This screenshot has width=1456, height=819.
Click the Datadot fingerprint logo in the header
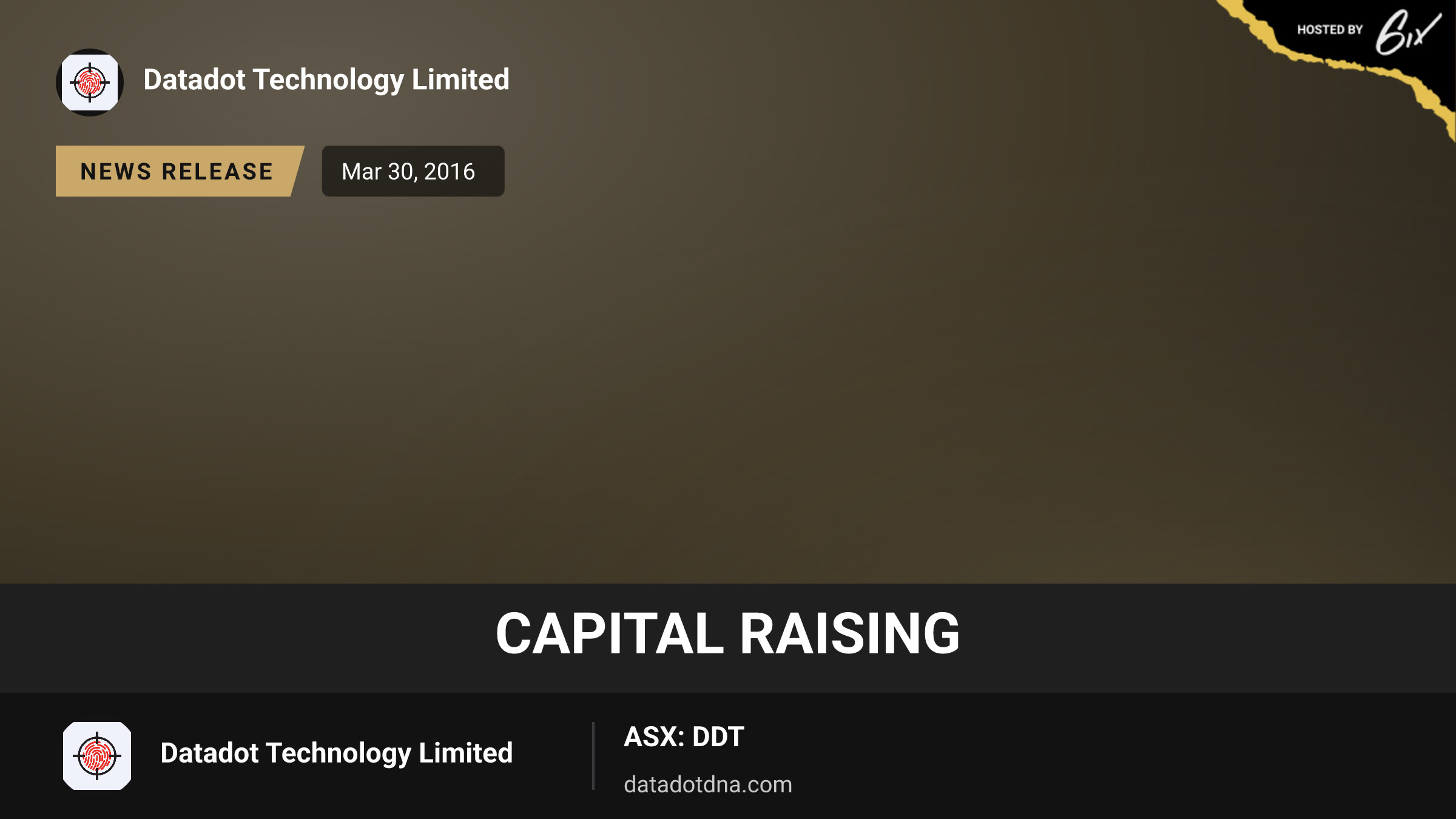tap(90, 83)
